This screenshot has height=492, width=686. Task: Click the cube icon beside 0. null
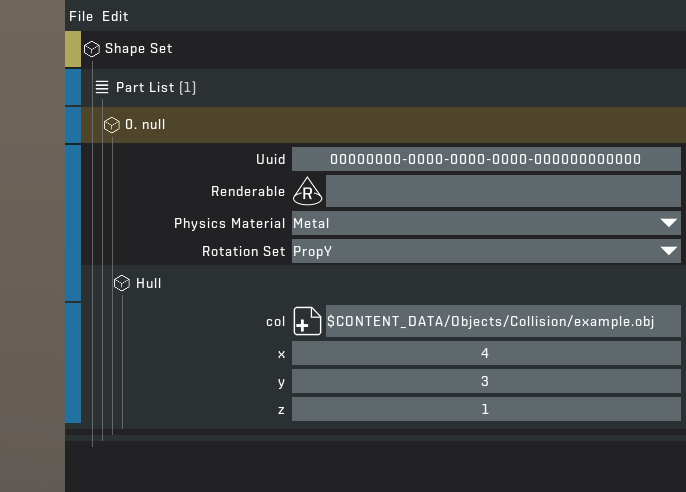tap(112, 125)
